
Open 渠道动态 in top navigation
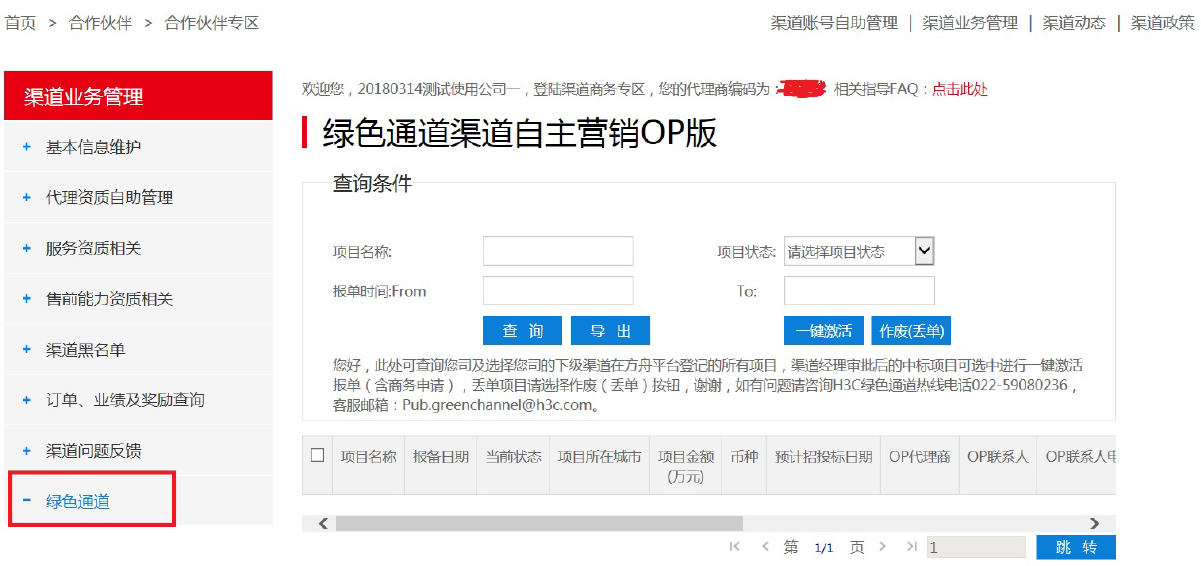[x=1074, y=22]
